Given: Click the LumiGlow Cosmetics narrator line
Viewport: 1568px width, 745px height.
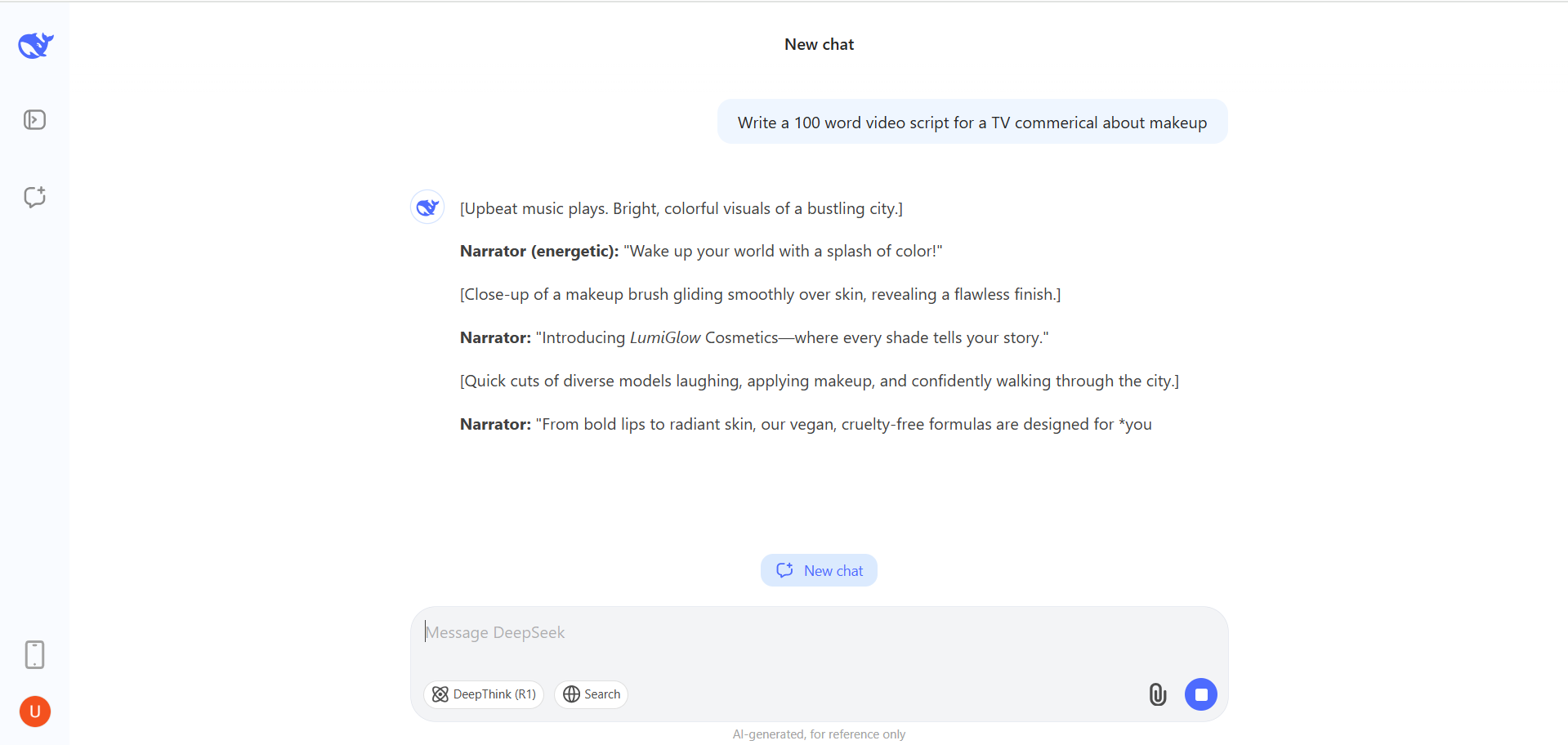Looking at the screenshot, I should [x=754, y=338].
